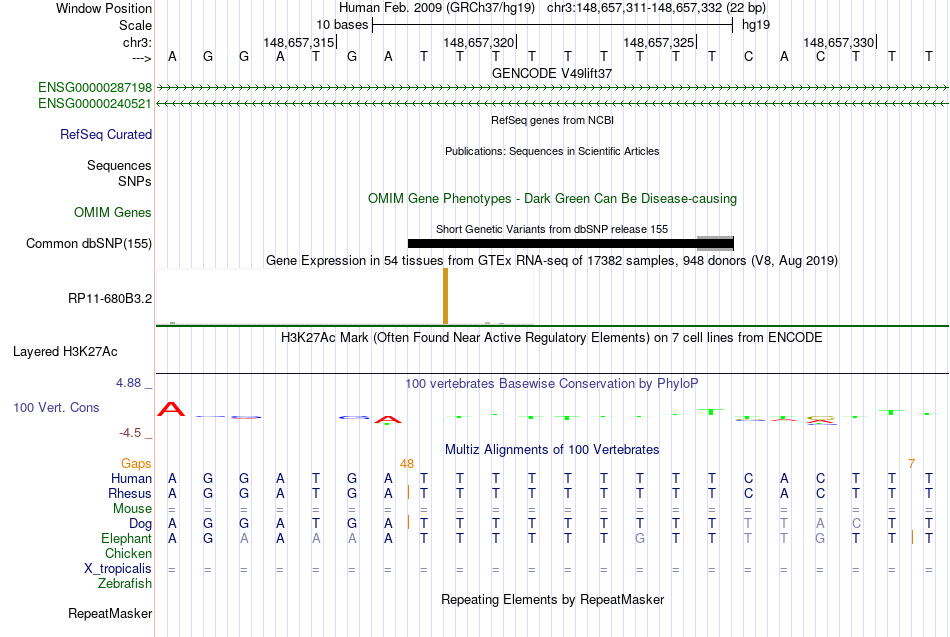The width and height of the screenshot is (950, 637).
Task: Click the orange insertion tick in Rhesus row
Action: pos(408,492)
